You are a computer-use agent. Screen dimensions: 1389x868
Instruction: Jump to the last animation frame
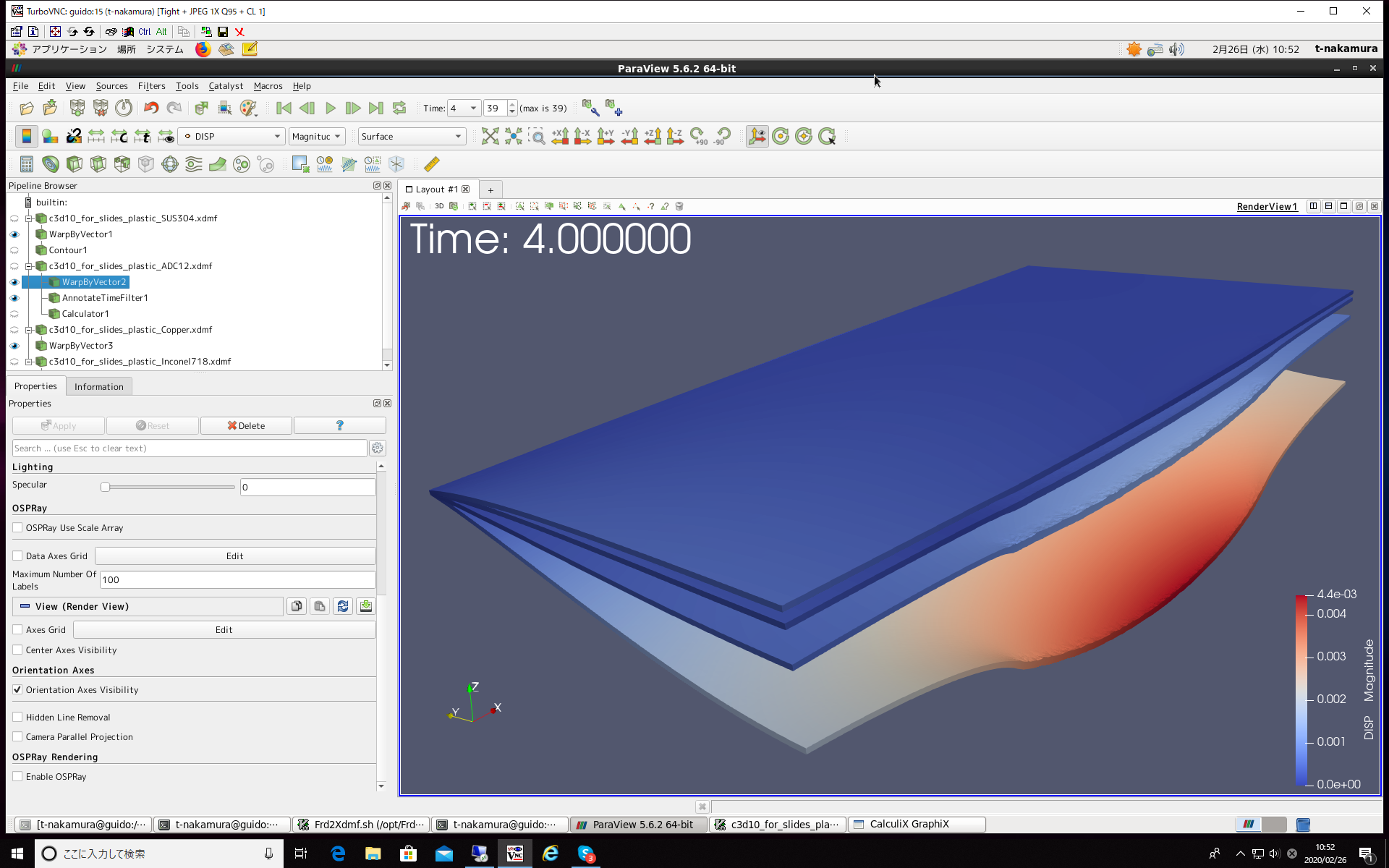(376, 109)
